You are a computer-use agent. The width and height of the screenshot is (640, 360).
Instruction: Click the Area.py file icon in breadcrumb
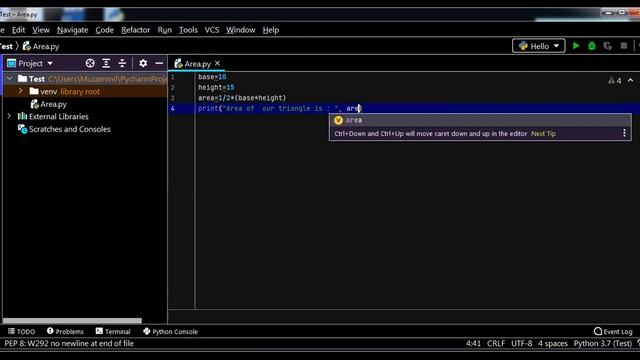coord(27,46)
